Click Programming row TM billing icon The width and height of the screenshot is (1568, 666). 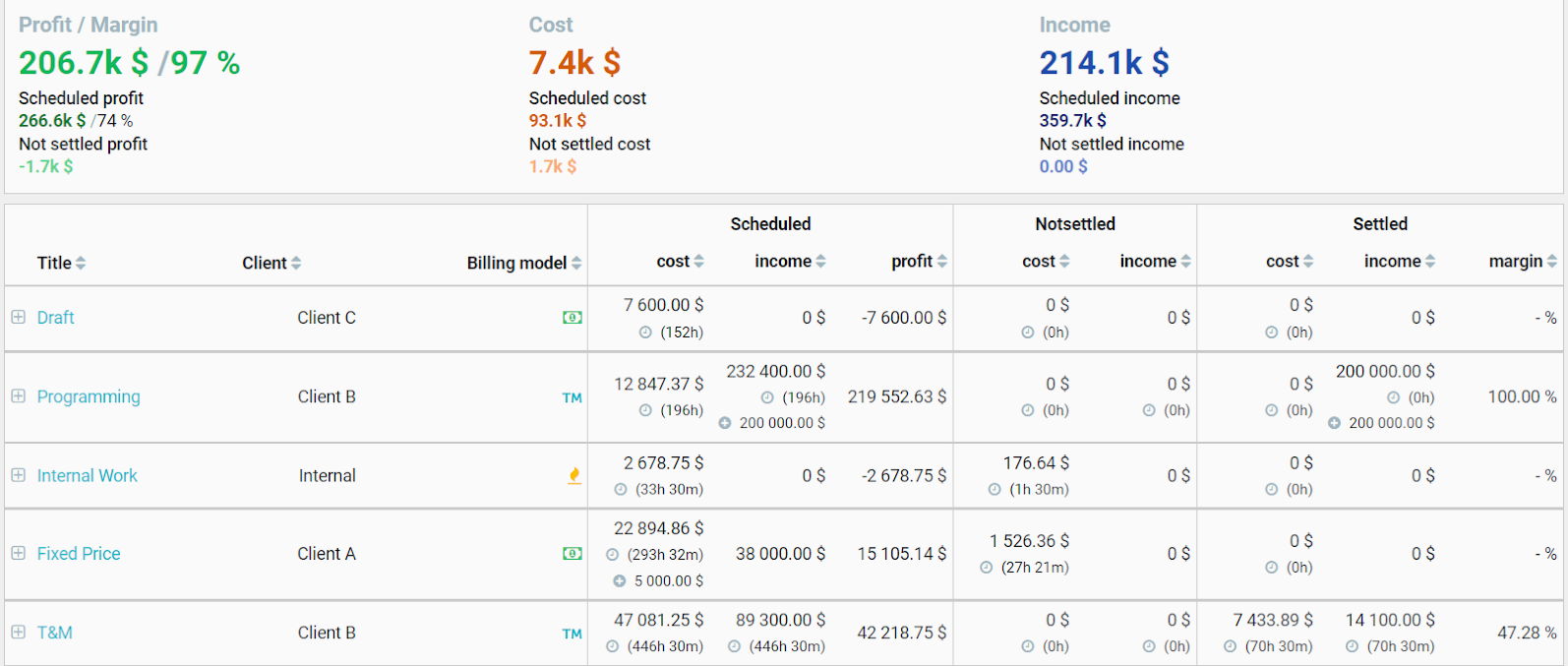pyautogui.click(x=572, y=397)
